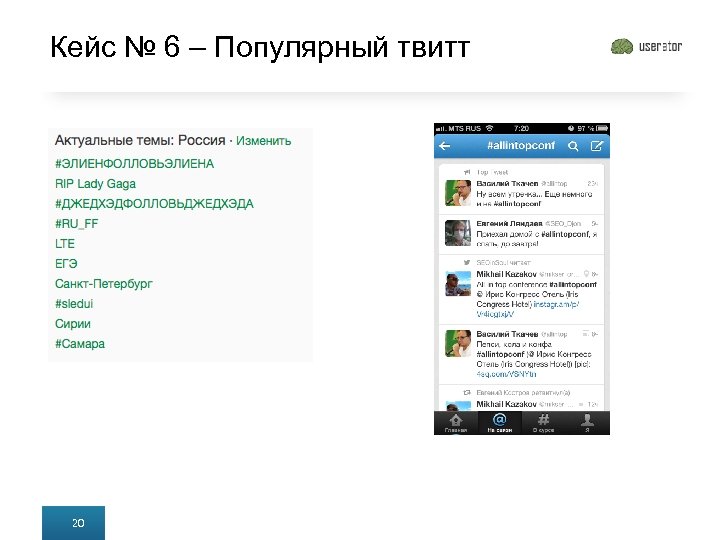Click the userator brain logo
This screenshot has width=720, height=540.
click(622, 46)
